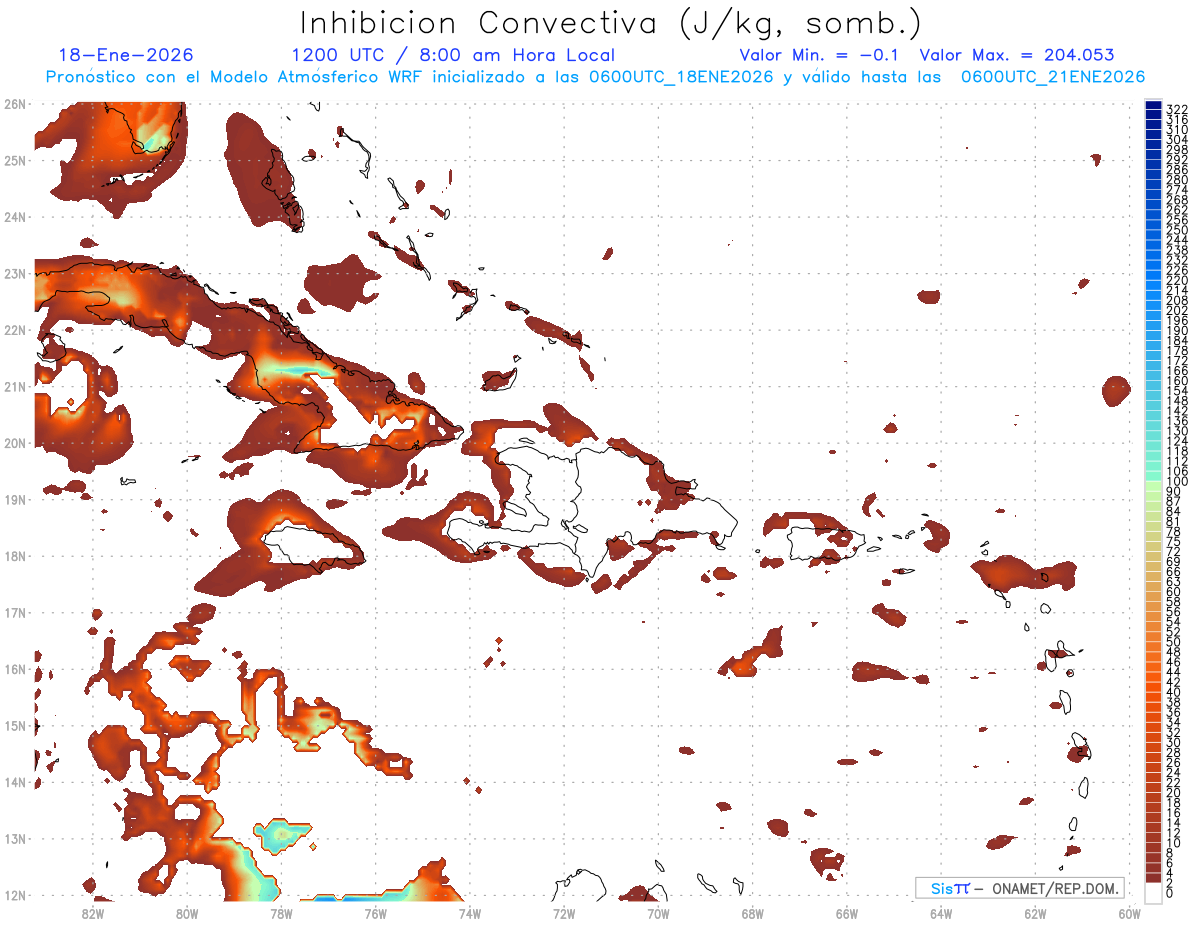Click the colorbar value label 202
The image size is (1200, 927).
coord(1177,310)
